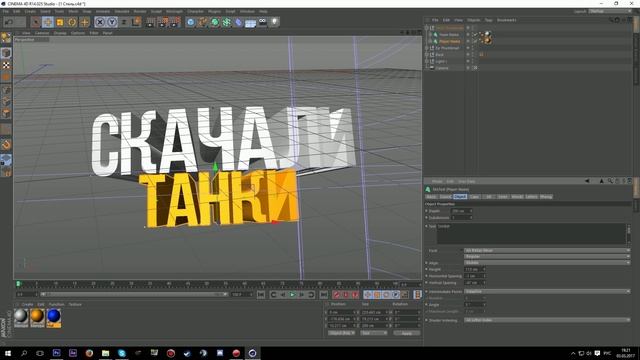This screenshot has height=360, width=640.
Task: Play the animation forward
Action: pos(292,294)
